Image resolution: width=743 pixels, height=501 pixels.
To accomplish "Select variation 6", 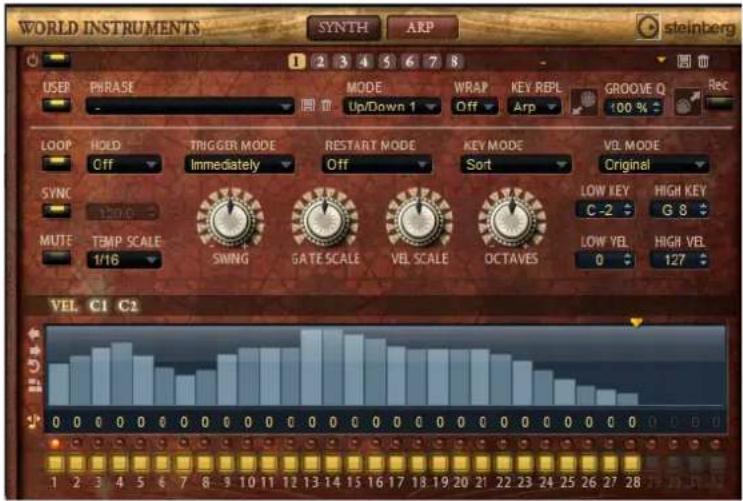I will [409, 61].
